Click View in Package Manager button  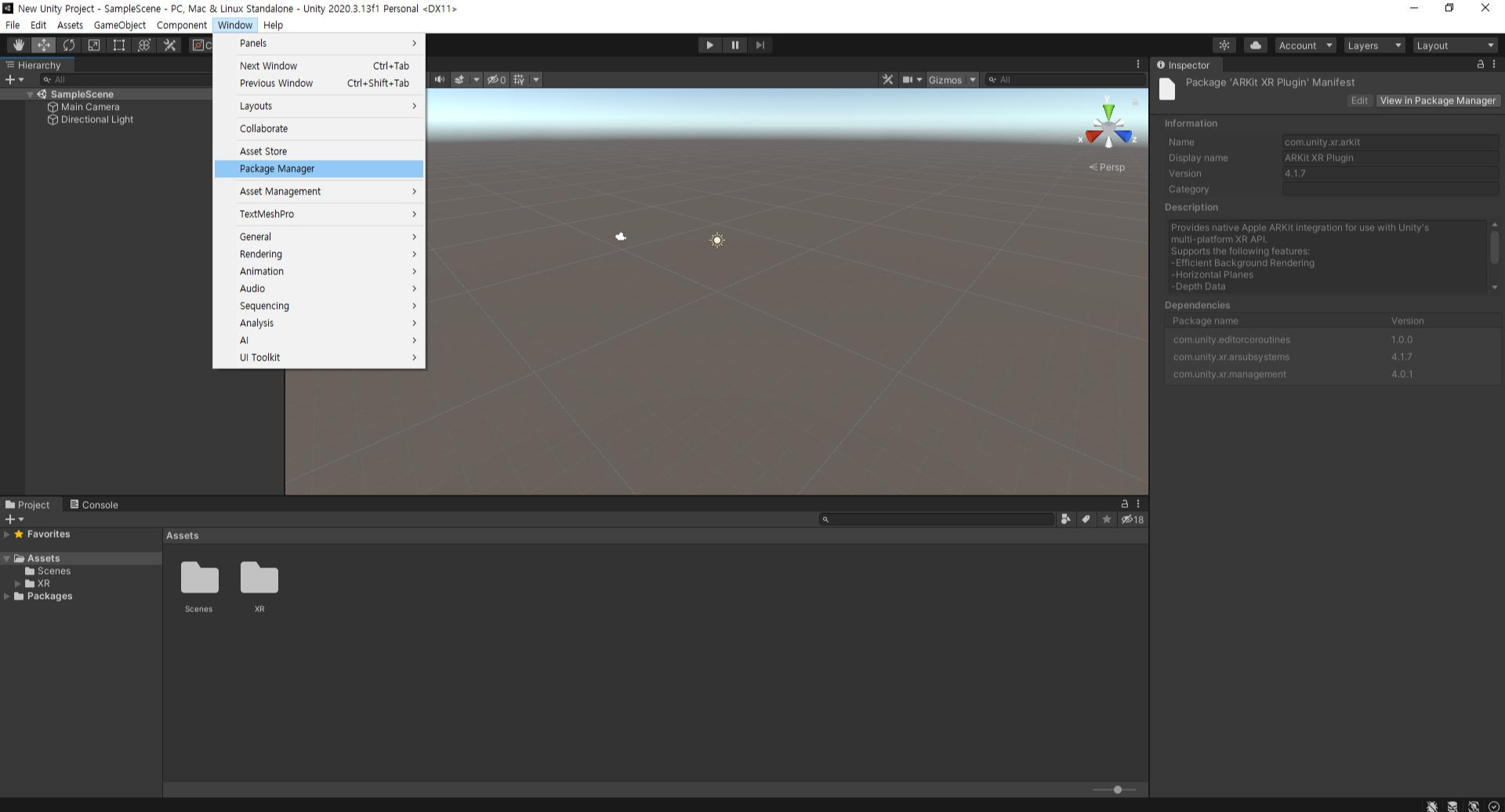pos(1438,100)
